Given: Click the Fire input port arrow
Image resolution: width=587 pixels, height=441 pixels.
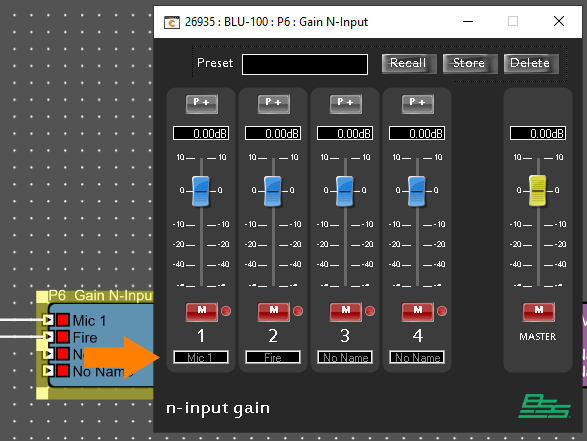Looking at the screenshot, I should (x=48, y=336).
